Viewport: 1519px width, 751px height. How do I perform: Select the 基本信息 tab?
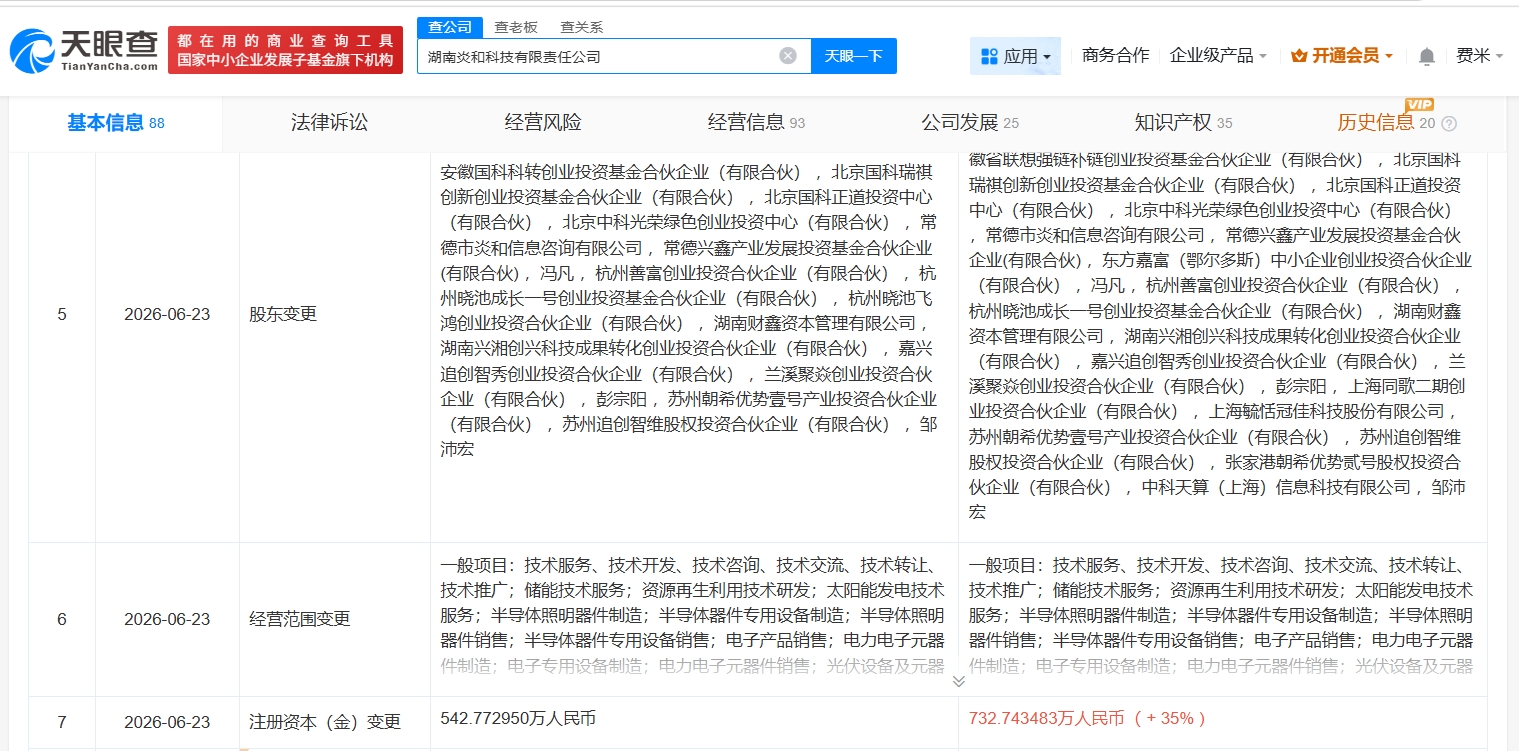pyautogui.click(x=115, y=123)
